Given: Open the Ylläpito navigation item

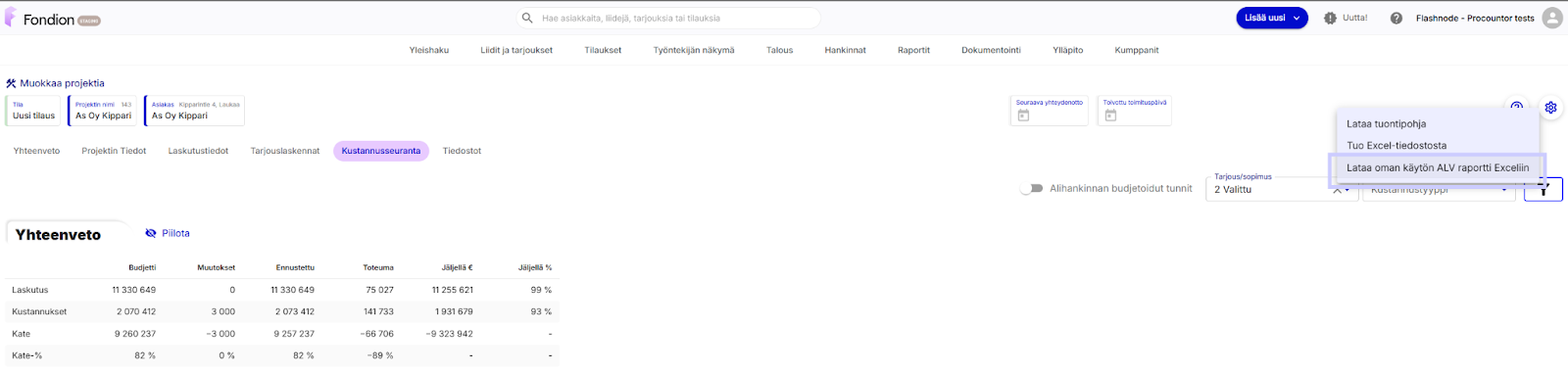Looking at the screenshot, I should point(1068,50).
